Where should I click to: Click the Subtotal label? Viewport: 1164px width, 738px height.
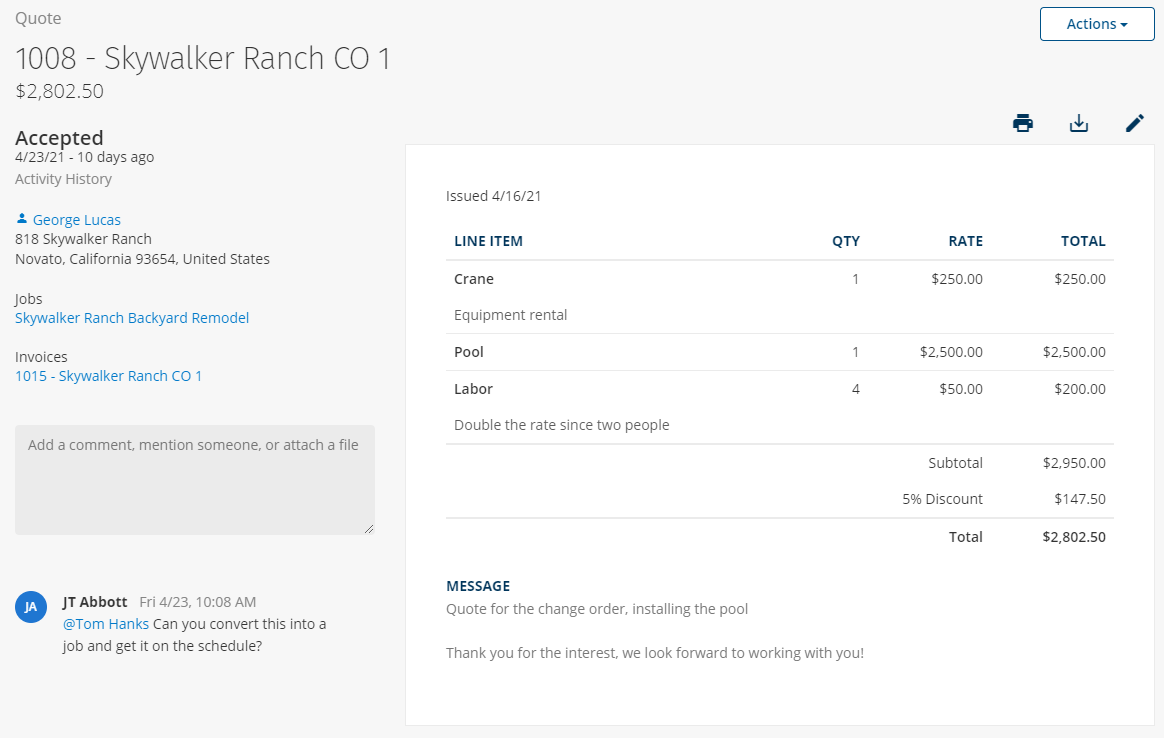pyautogui.click(x=955, y=463)
